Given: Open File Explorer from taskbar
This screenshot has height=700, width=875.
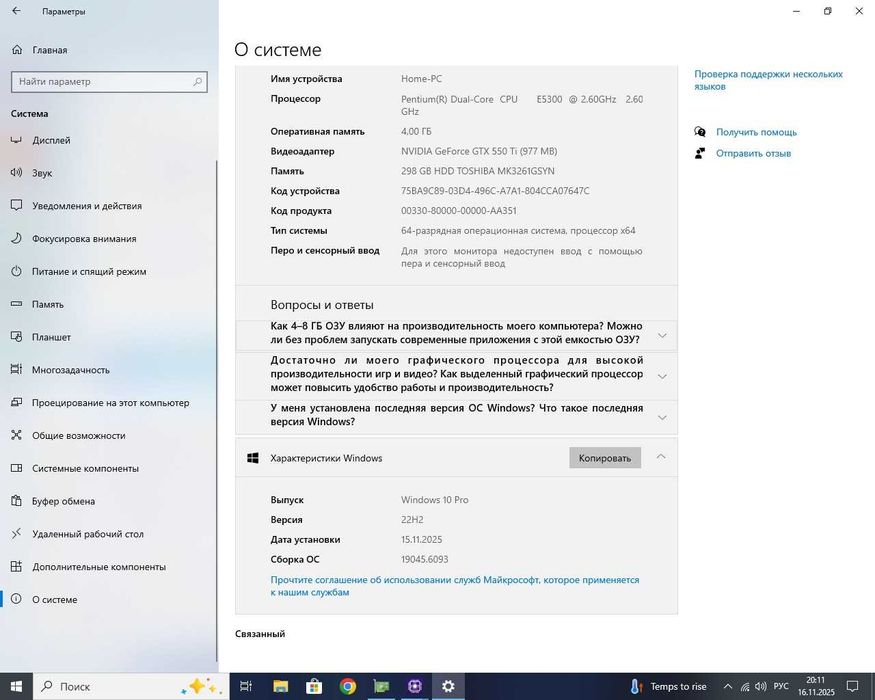Looking at the screenshot, I should point(280,686).
